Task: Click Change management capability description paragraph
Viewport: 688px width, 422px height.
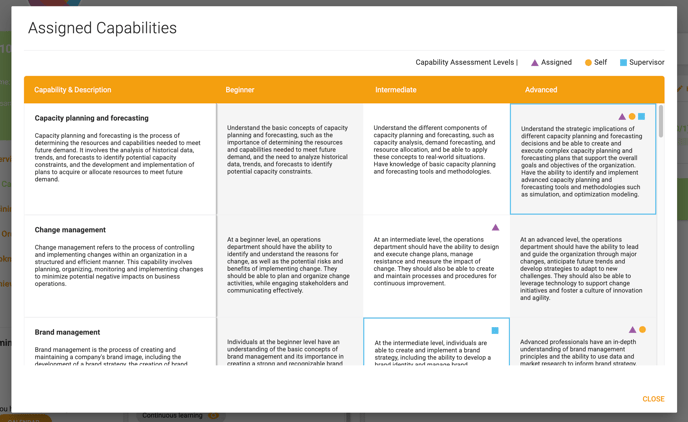Action: [118, 265]
